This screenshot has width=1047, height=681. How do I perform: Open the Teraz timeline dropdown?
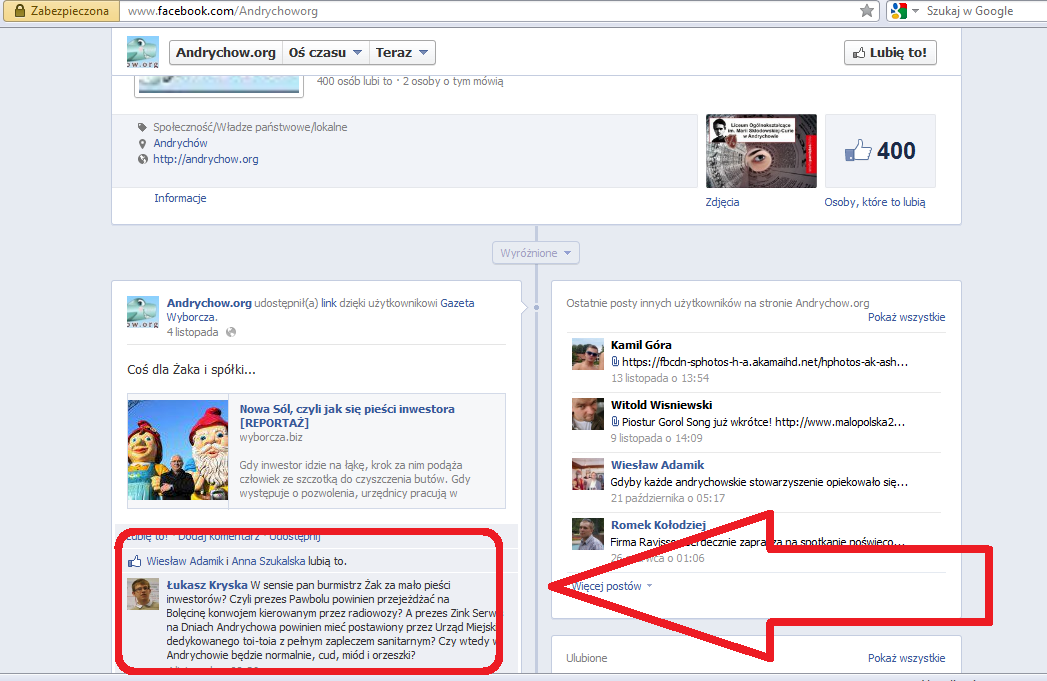(402, 53)
